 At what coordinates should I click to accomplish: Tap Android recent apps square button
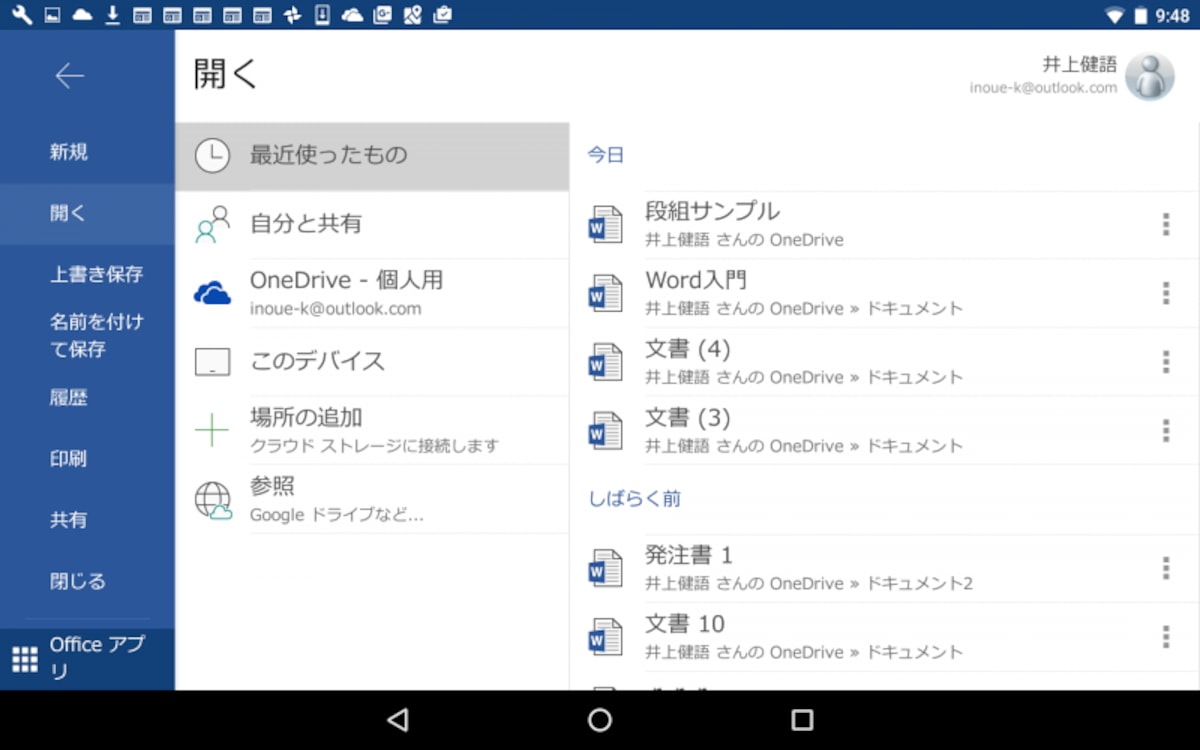pyautogui.click(x=802, y=720)
